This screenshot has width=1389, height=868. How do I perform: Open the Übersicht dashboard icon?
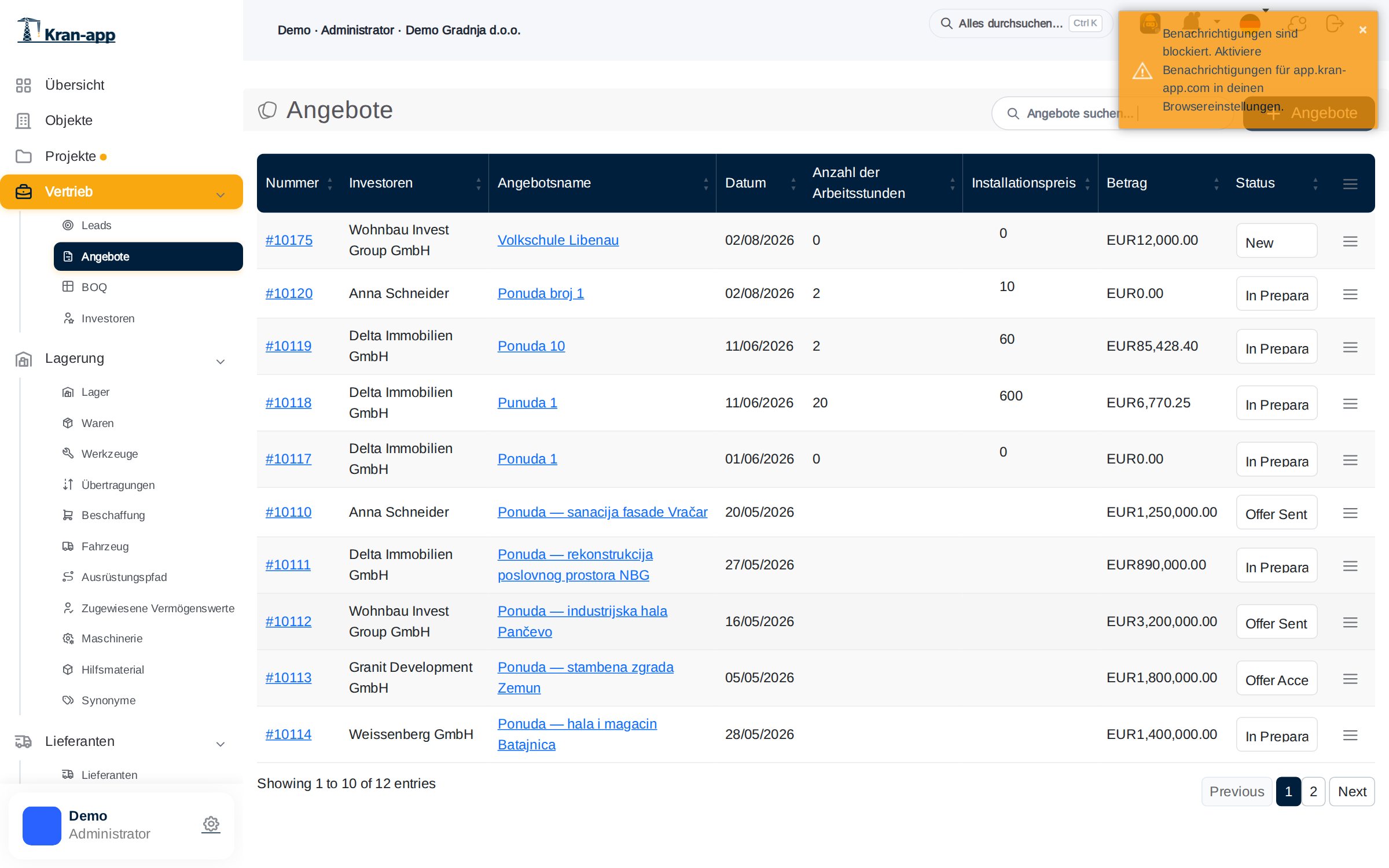[x=23, y=85]
